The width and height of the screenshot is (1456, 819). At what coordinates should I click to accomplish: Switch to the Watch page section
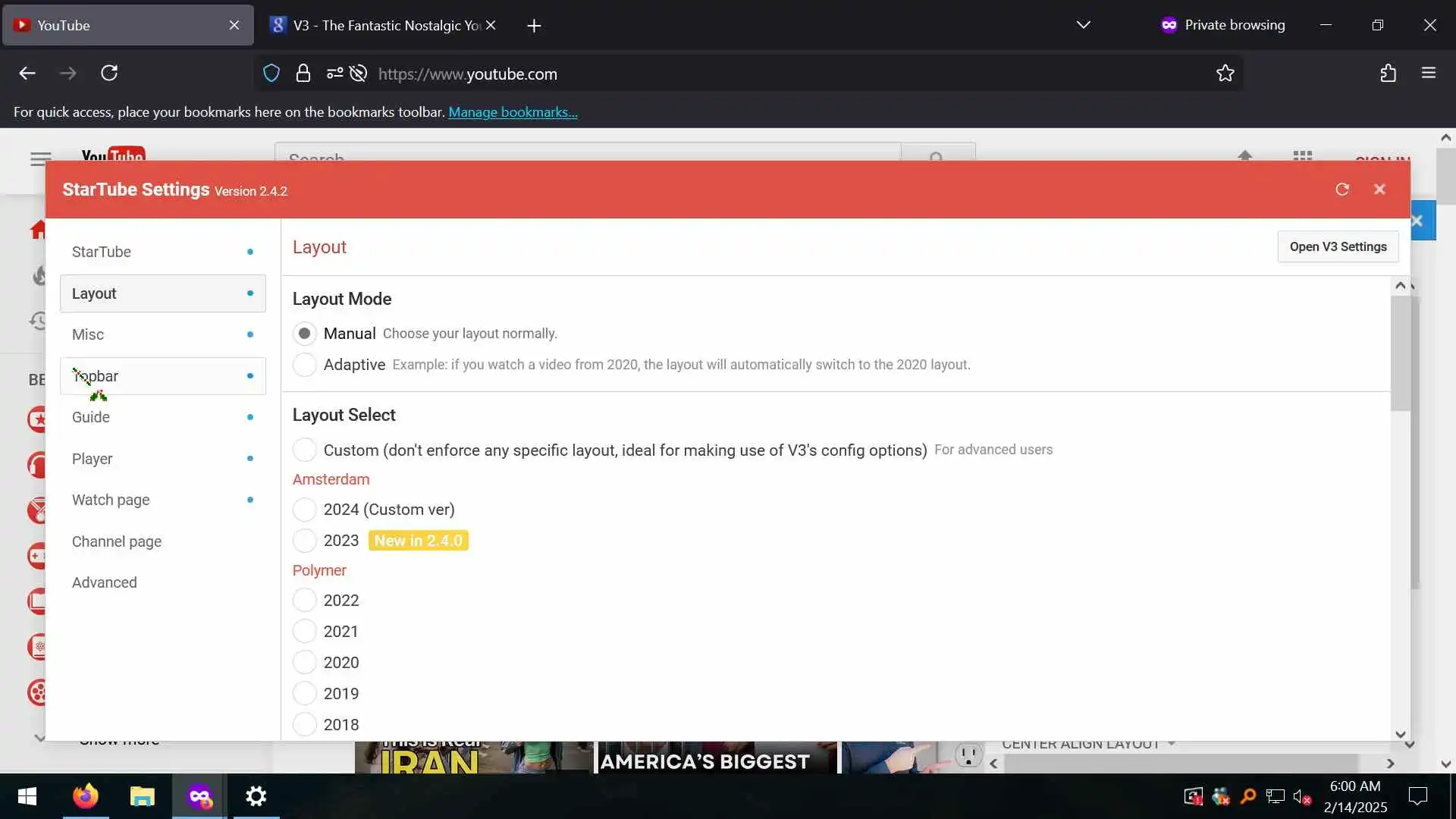click(111, 500)
